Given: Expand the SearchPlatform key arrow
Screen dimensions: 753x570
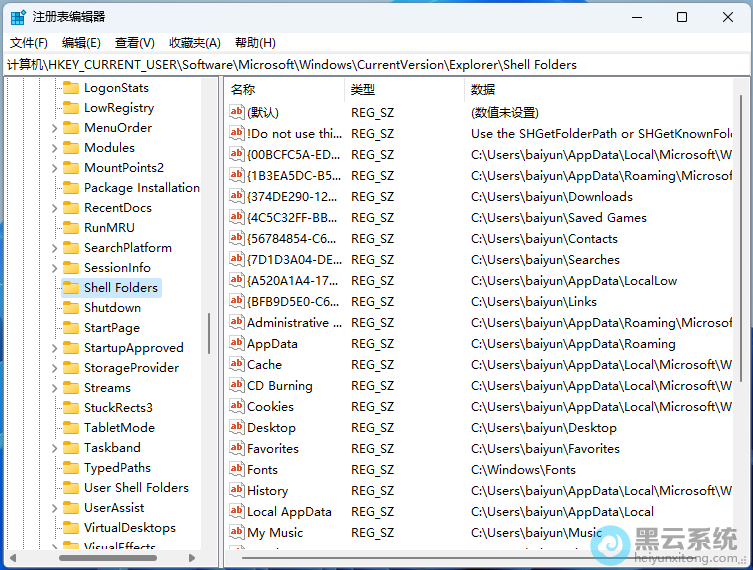Looking at the screenshot, I should pos(55,248).
